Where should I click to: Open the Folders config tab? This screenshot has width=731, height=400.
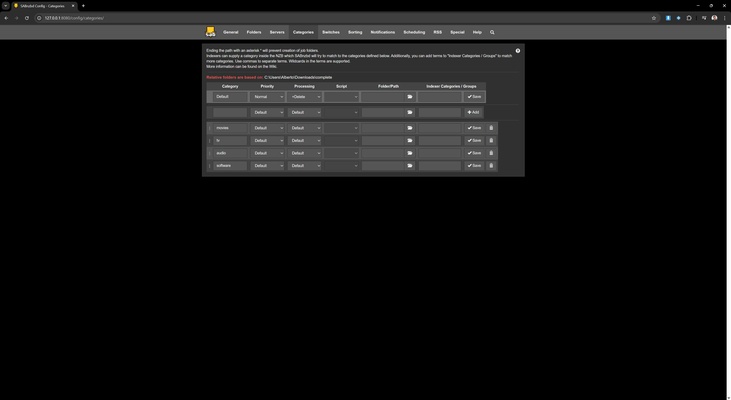pyautogui.click(x=254, y=32)
